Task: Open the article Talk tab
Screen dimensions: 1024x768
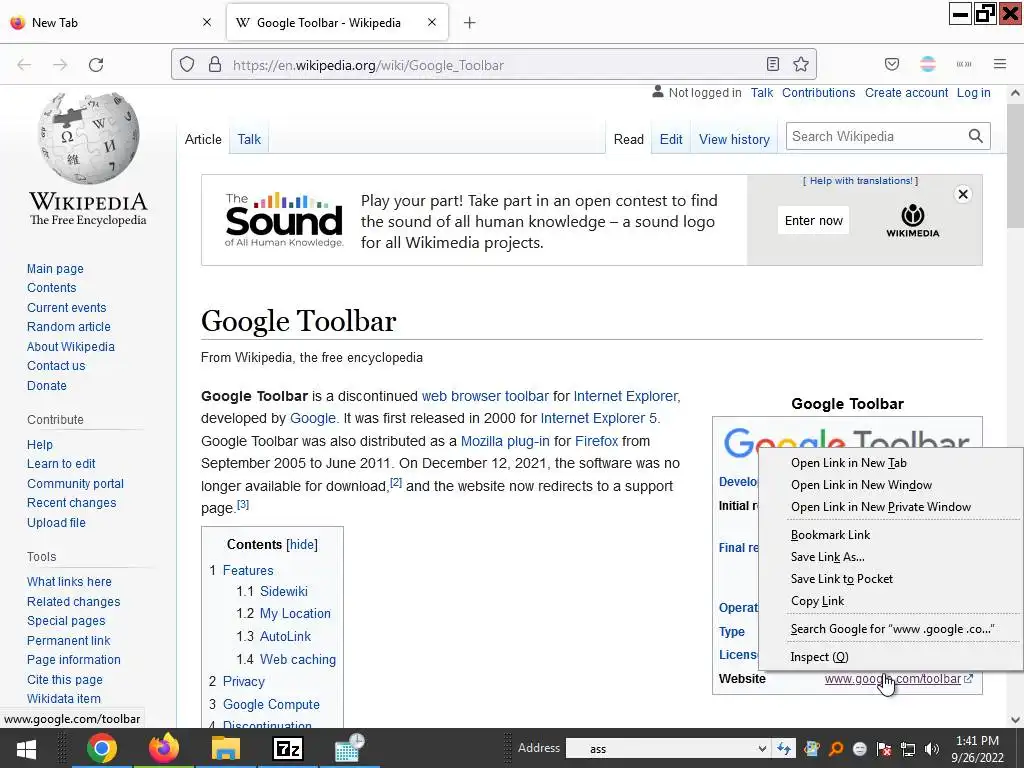Action: (x=249, y=139)
